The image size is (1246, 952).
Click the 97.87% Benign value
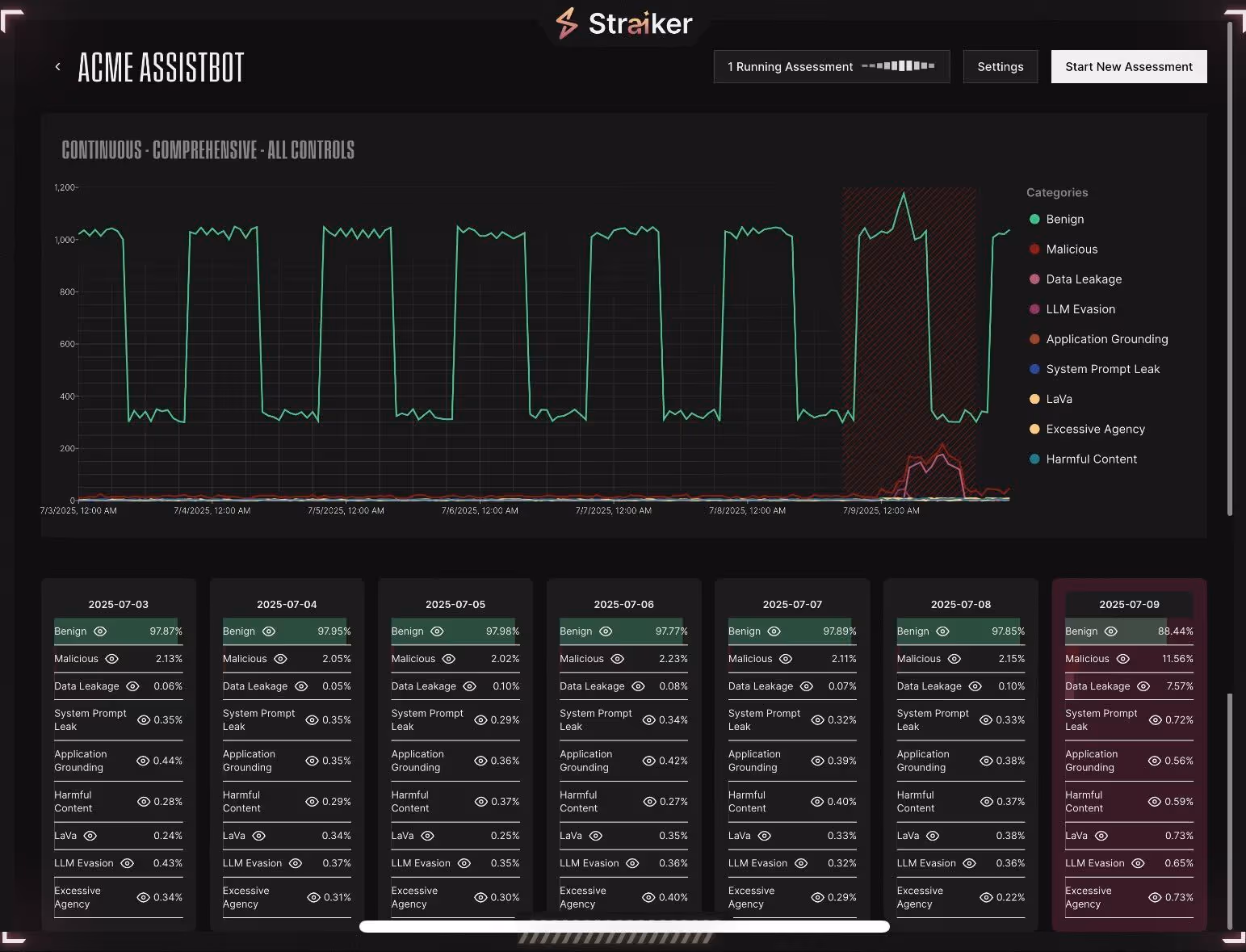166,631
